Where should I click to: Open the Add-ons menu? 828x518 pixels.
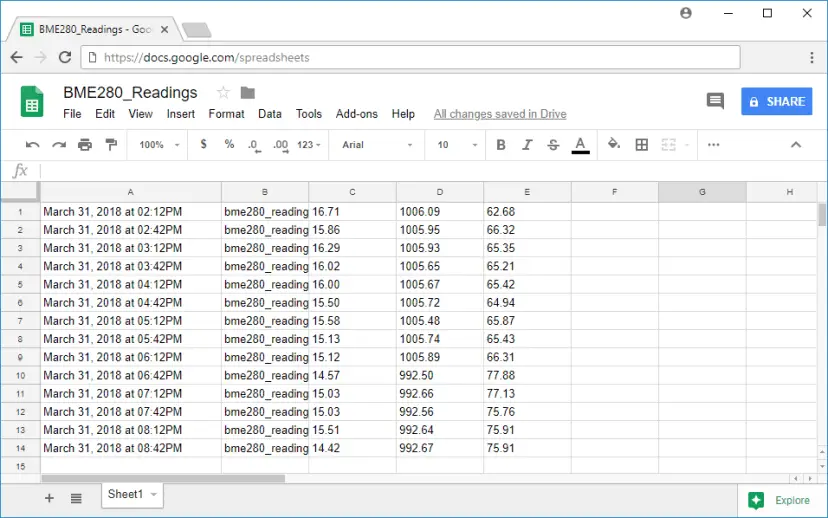pos(356,114)
